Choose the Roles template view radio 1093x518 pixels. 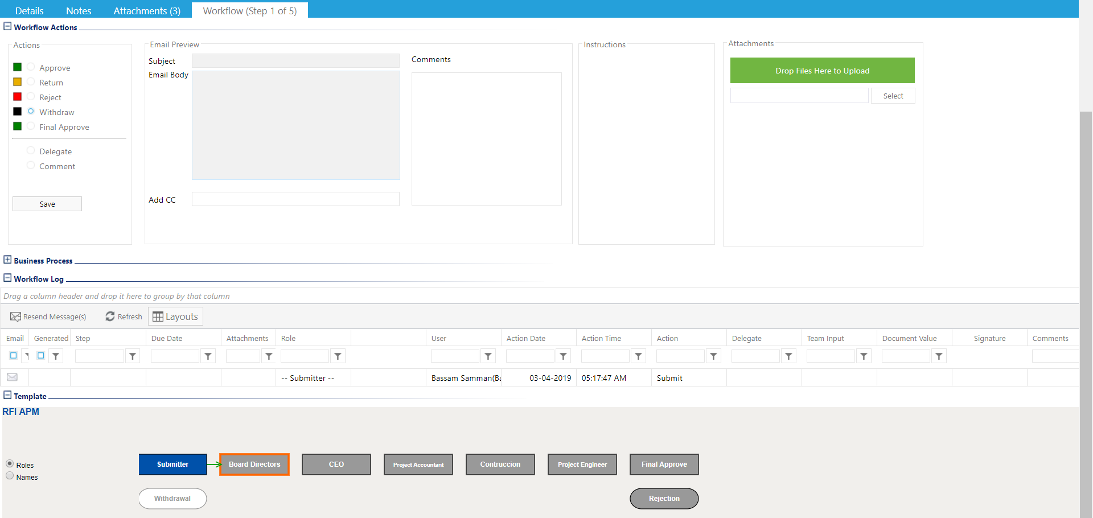(10, 464)
